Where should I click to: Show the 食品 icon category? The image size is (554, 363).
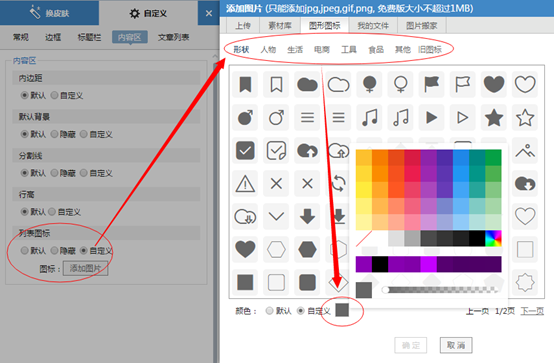tap(376, 49)
